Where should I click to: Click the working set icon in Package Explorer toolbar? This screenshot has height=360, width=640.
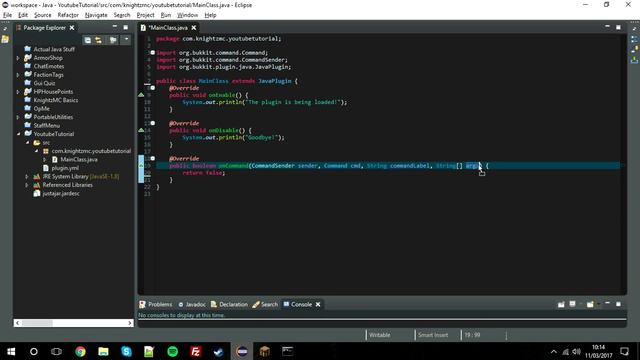[x=113, y=40]
